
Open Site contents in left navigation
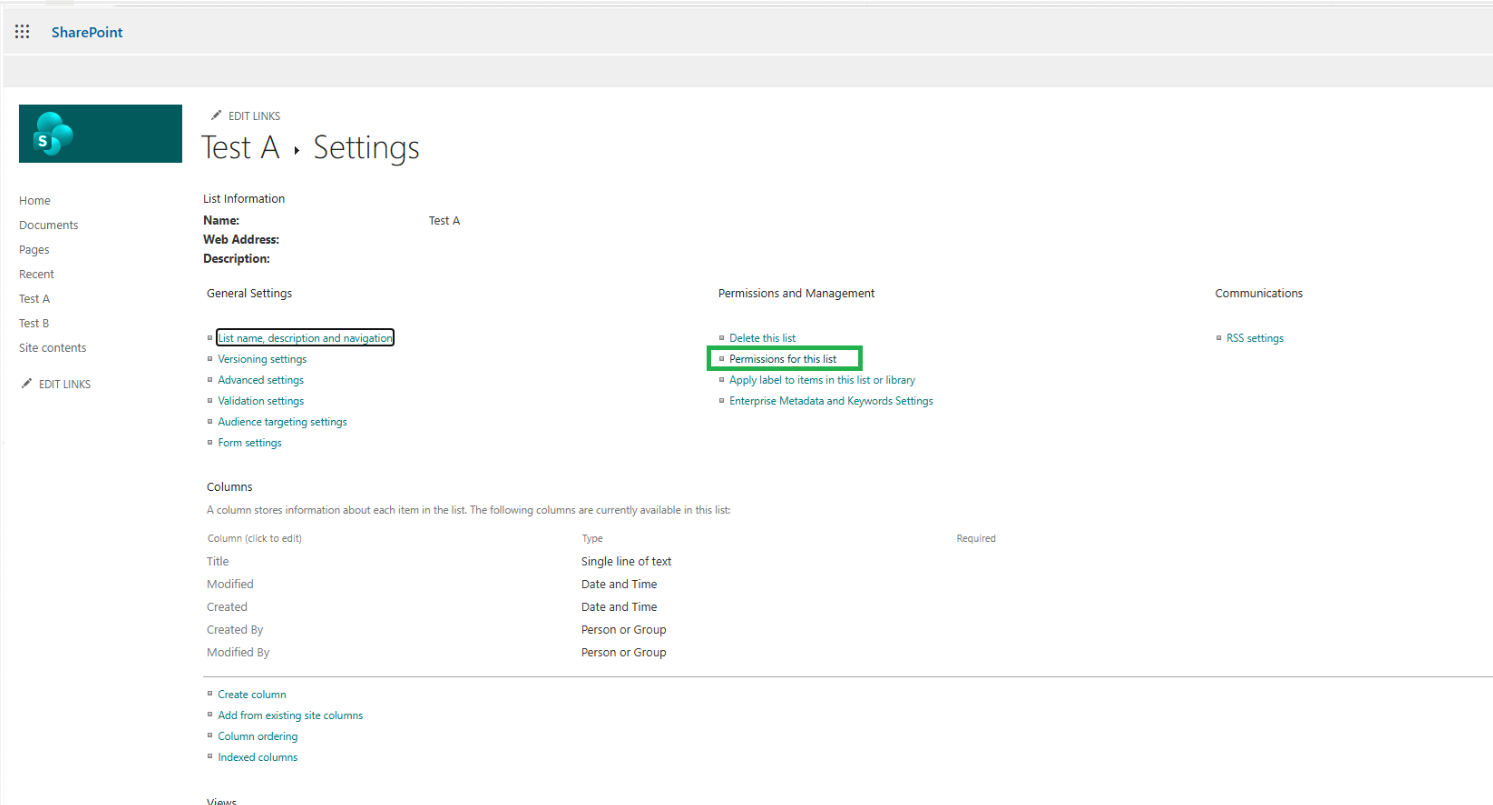click(x=53, y=348)
